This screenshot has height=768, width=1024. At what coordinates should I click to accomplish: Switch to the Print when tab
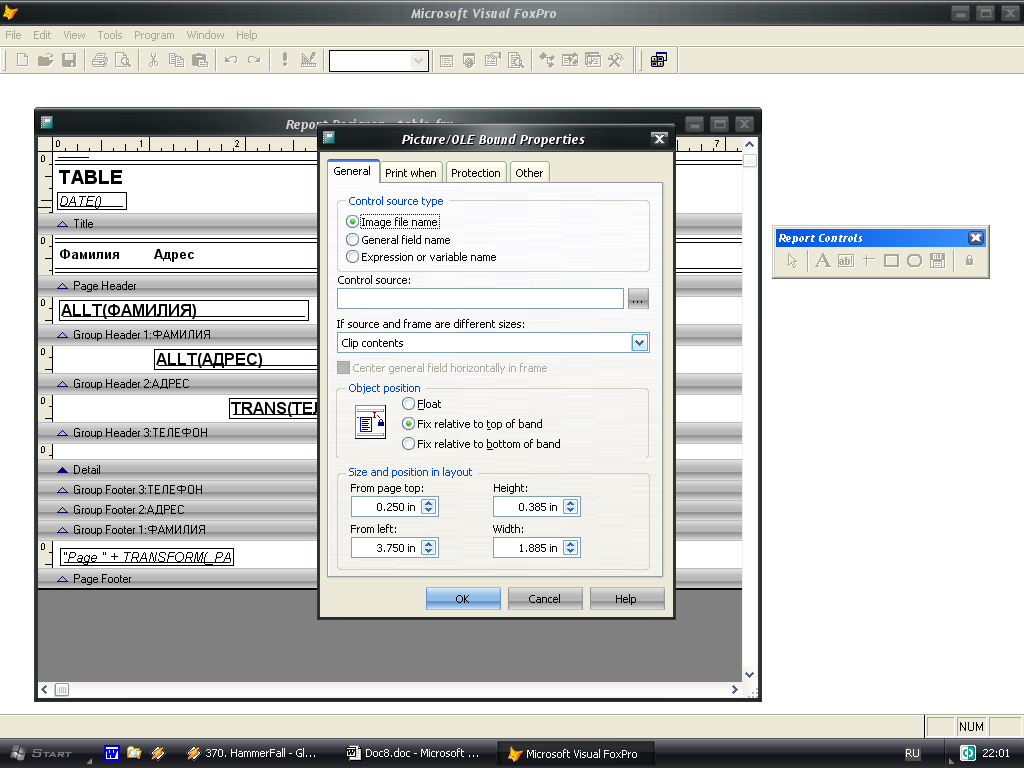point(410,173)
